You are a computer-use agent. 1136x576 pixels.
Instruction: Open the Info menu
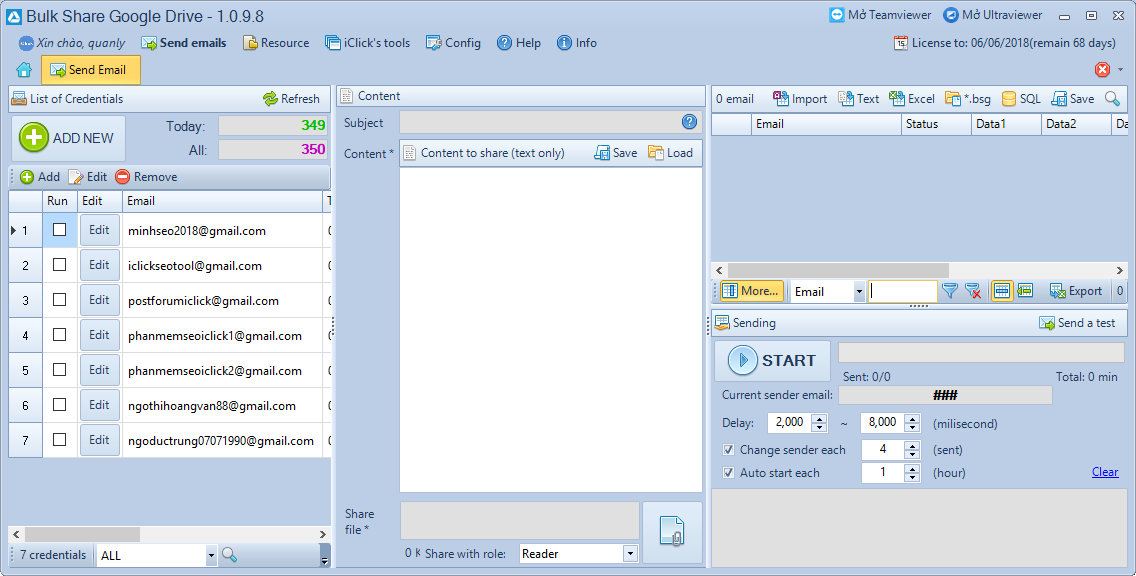tap(577, 43)
